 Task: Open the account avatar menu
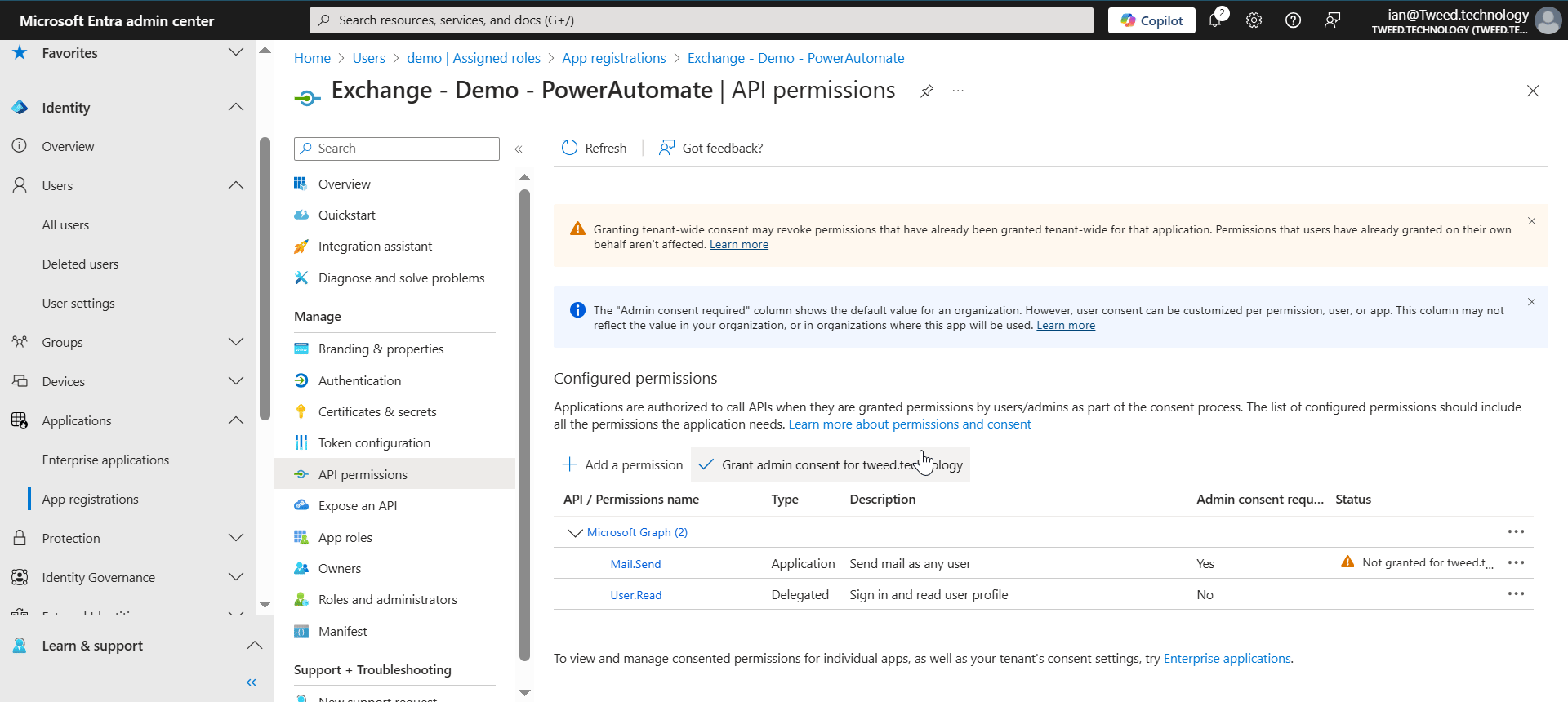[1548, 20]
